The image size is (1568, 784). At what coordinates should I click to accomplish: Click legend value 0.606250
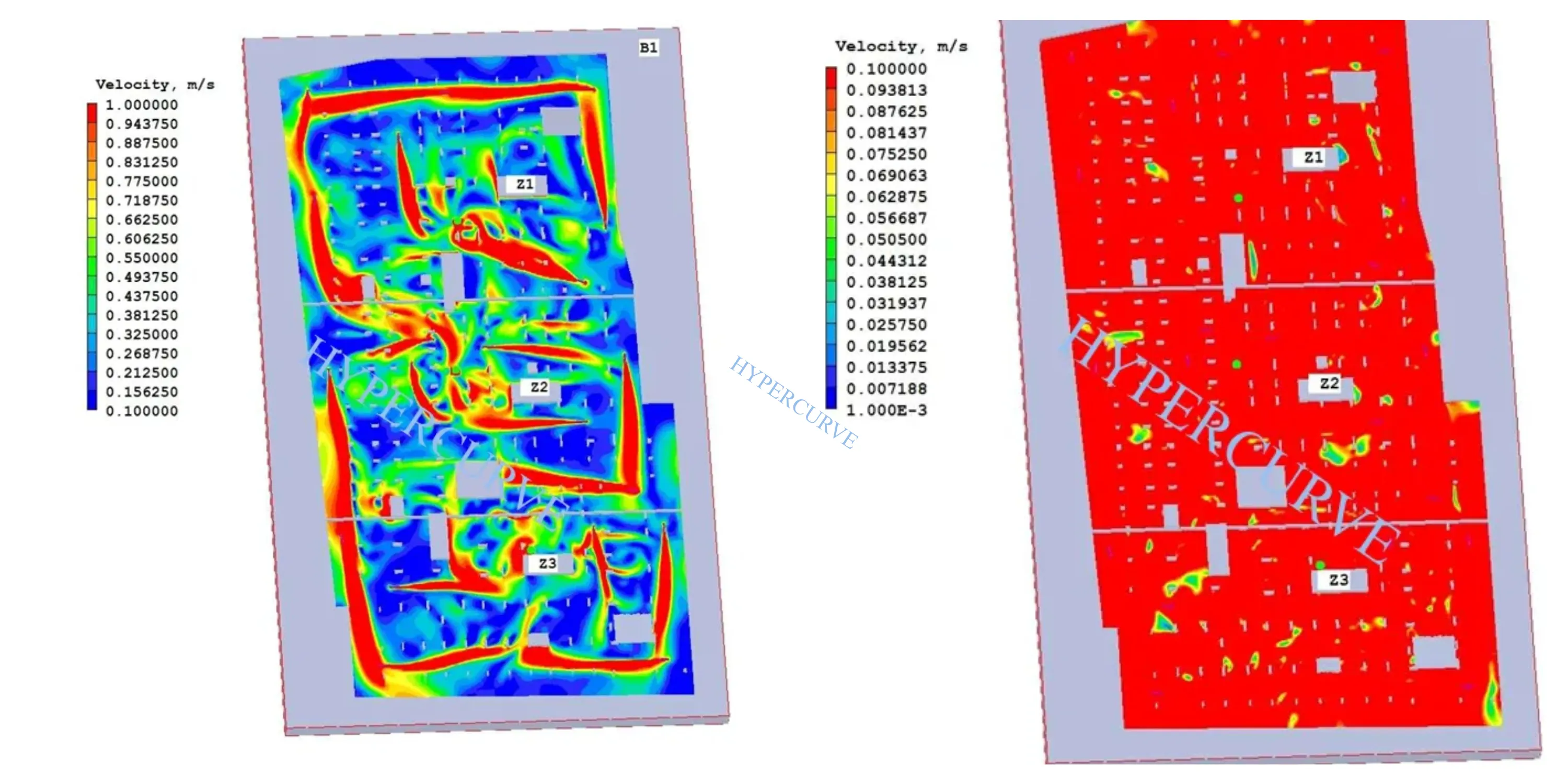(x=142, y=239)
